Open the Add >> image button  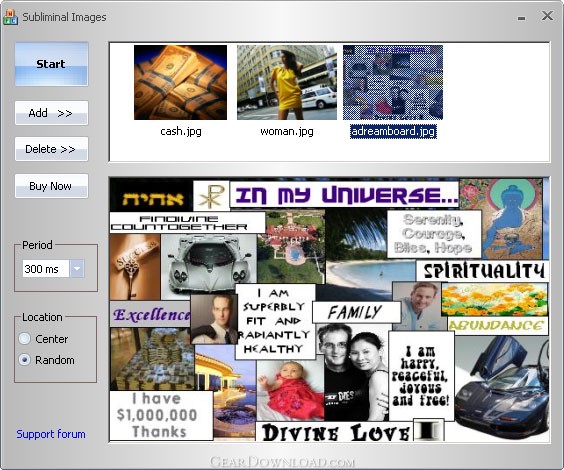click(51, 113)
